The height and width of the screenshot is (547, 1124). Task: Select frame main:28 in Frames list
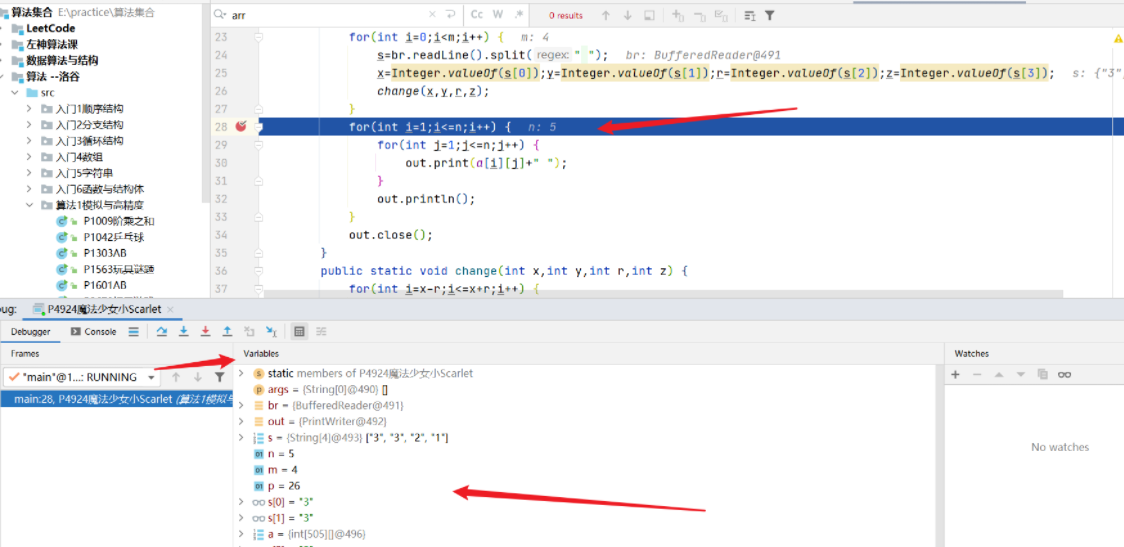pyautogui.click(x=115, y=399)
